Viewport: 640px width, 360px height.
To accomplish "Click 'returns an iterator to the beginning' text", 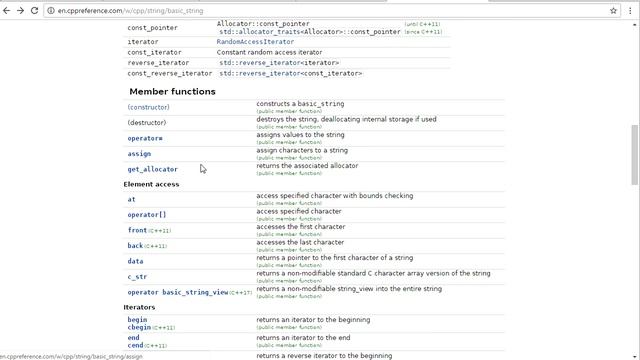I will pyautogui.click(x=313, y=320).
